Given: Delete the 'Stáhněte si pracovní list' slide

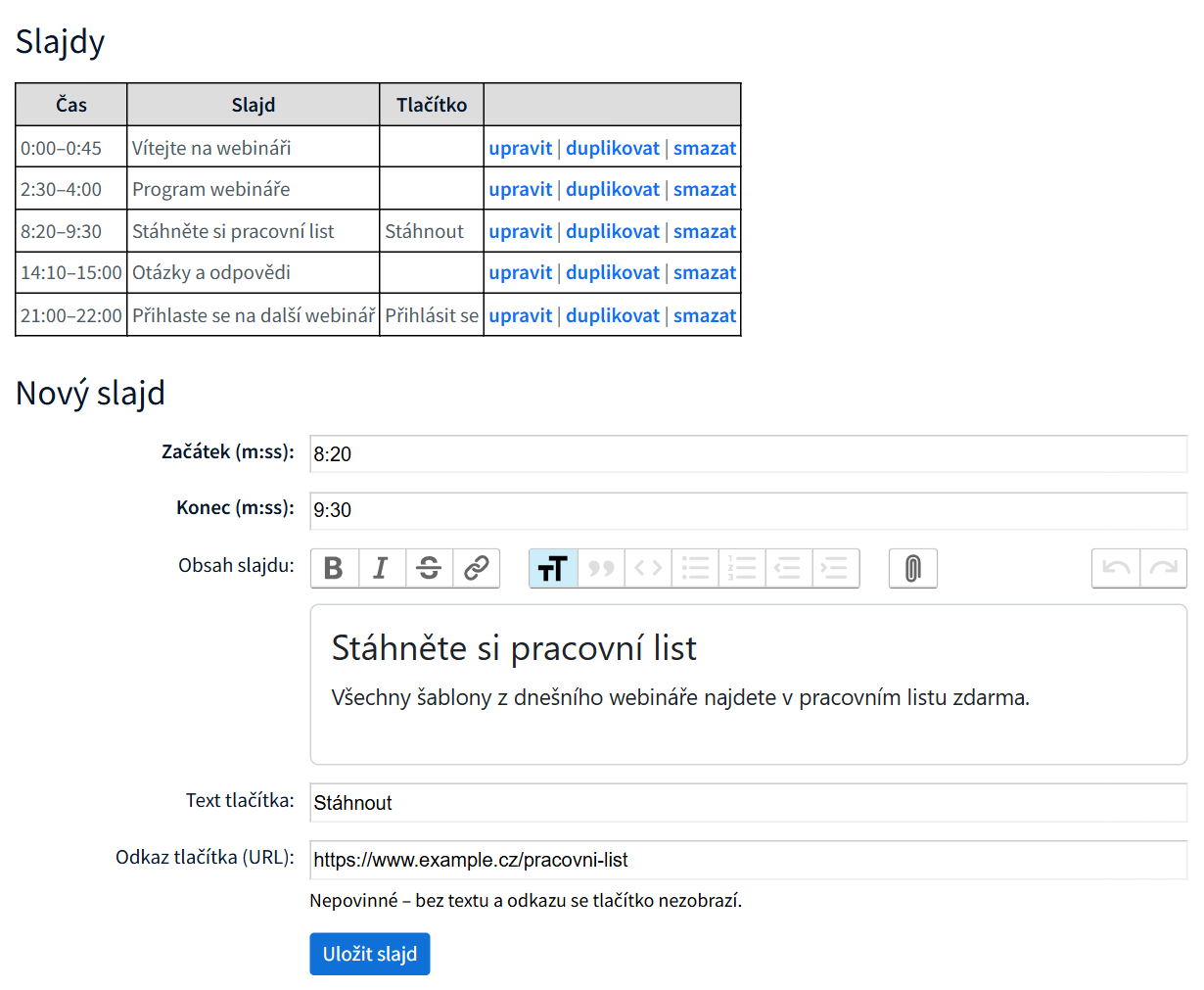Looking at the screenshot, I should 705,231.
